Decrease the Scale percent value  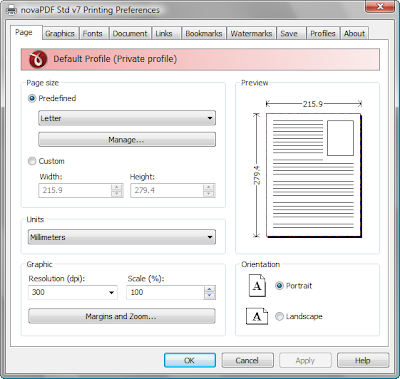(x=209, y=296)
